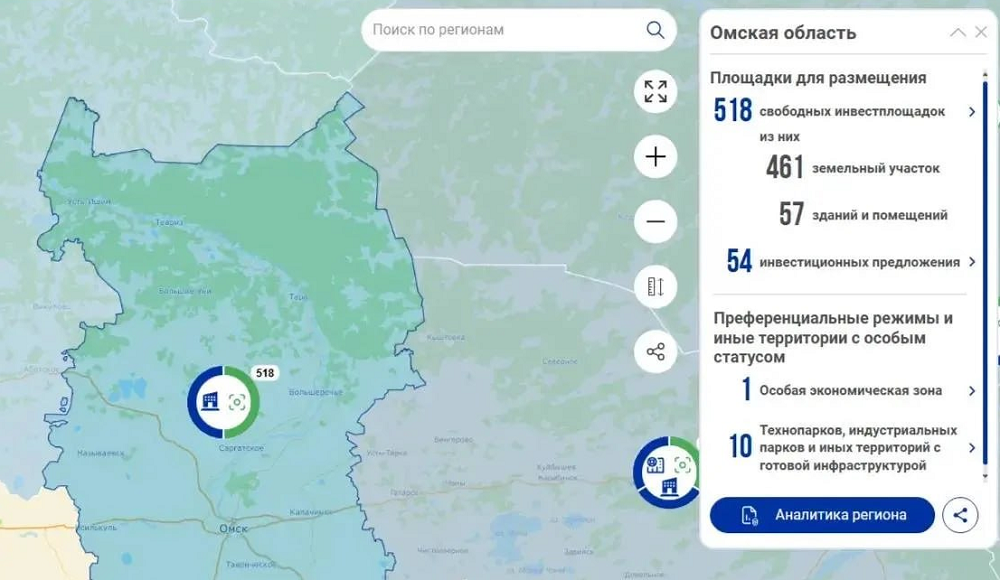Expand the map to fullscreen view
This screenshot has height=580, width=1000.
[655, 93]
